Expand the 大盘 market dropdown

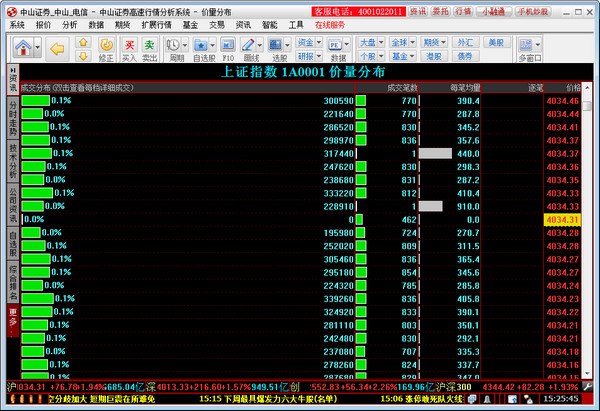(370, 42)
